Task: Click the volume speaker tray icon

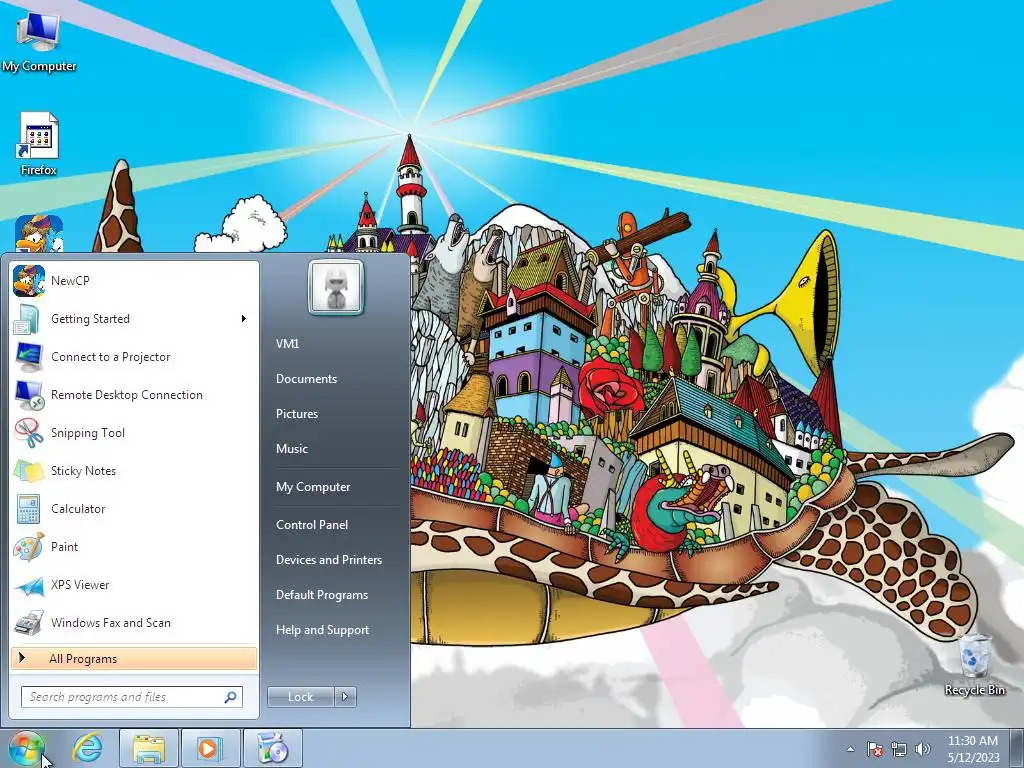Action: click(923, 749)
